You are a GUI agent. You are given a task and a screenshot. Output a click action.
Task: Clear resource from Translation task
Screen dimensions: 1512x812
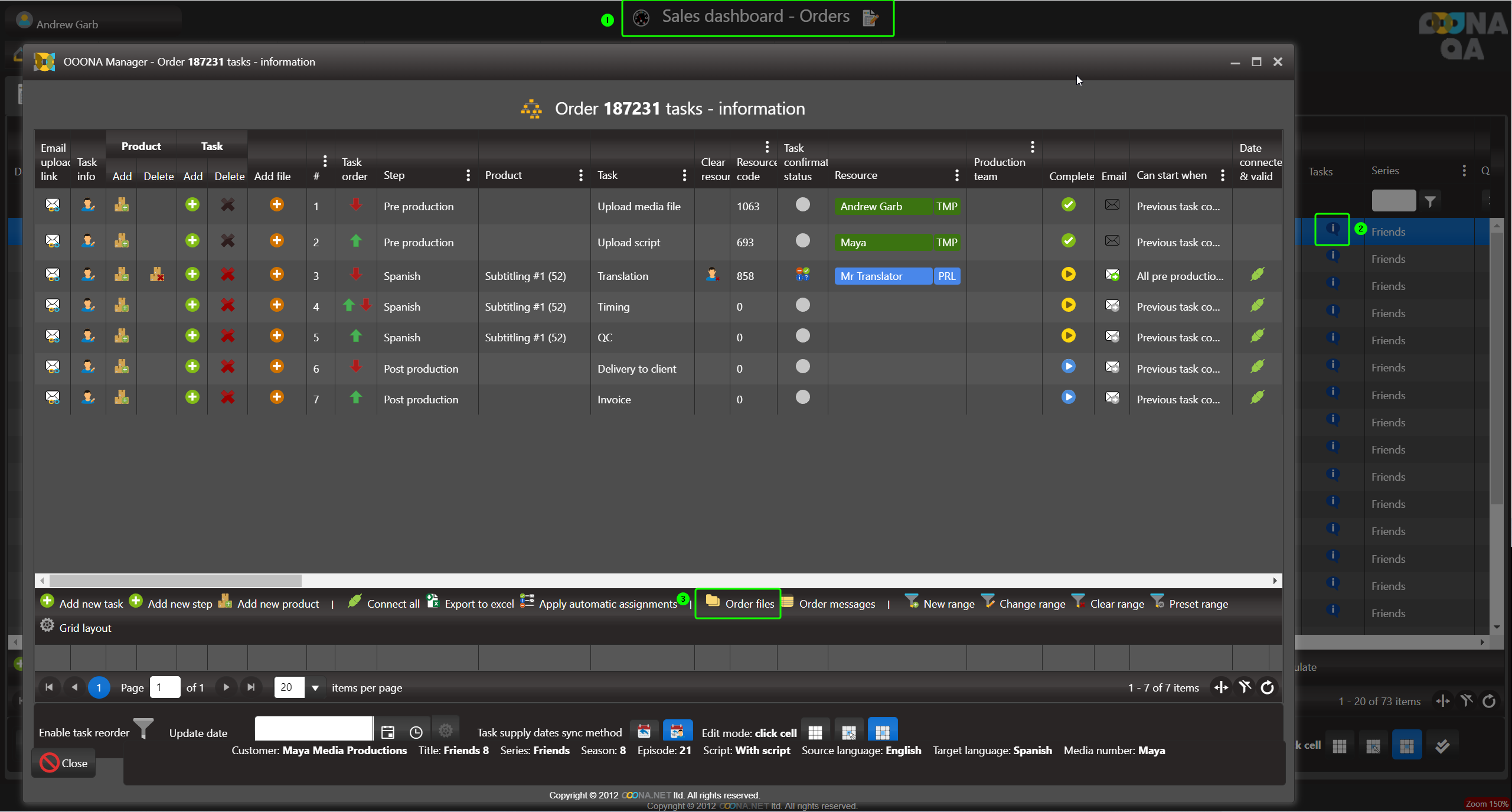tap(712, 275)
